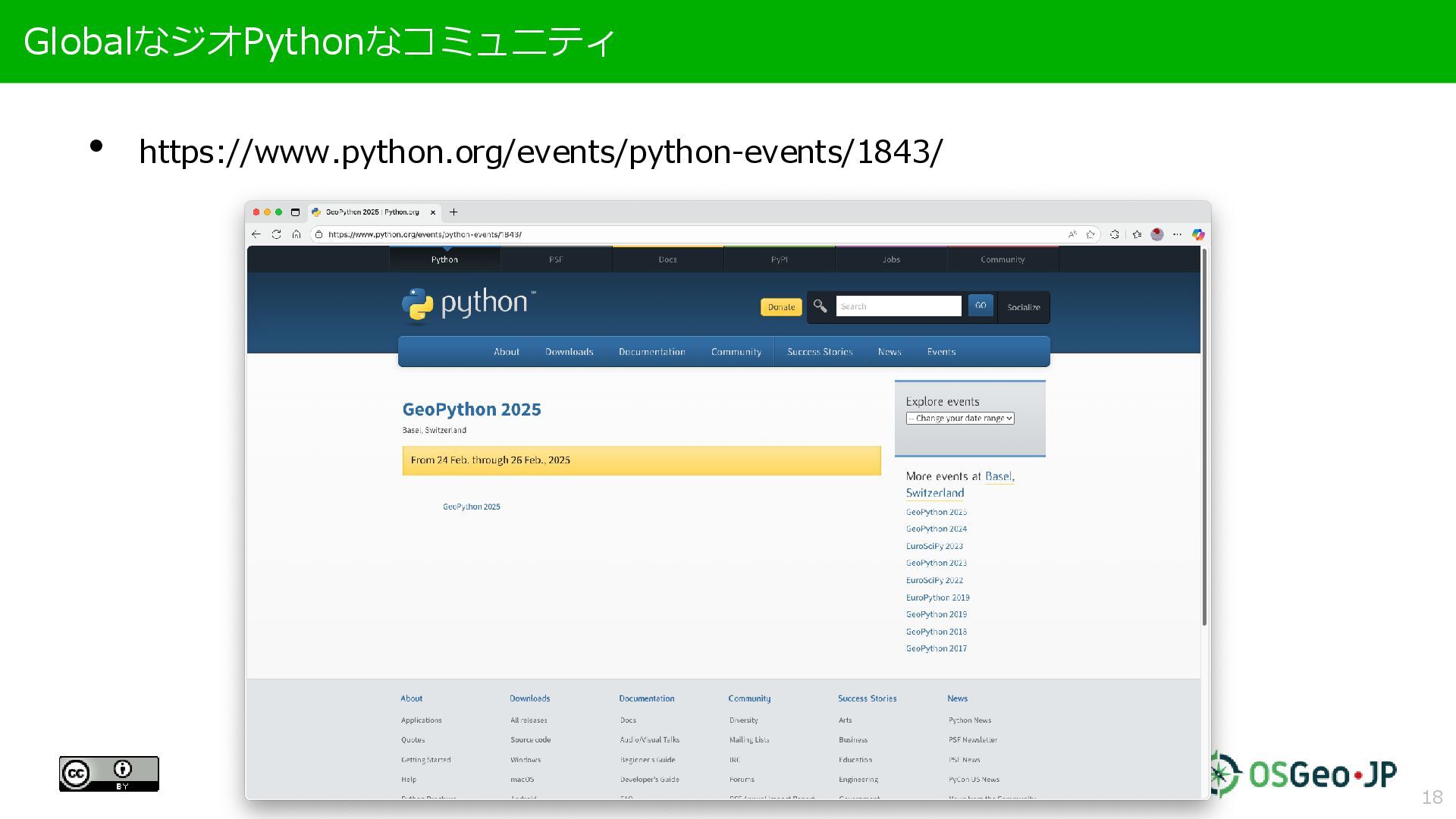
Task: Click the profile avatar icon
Action: [1157, 234]
